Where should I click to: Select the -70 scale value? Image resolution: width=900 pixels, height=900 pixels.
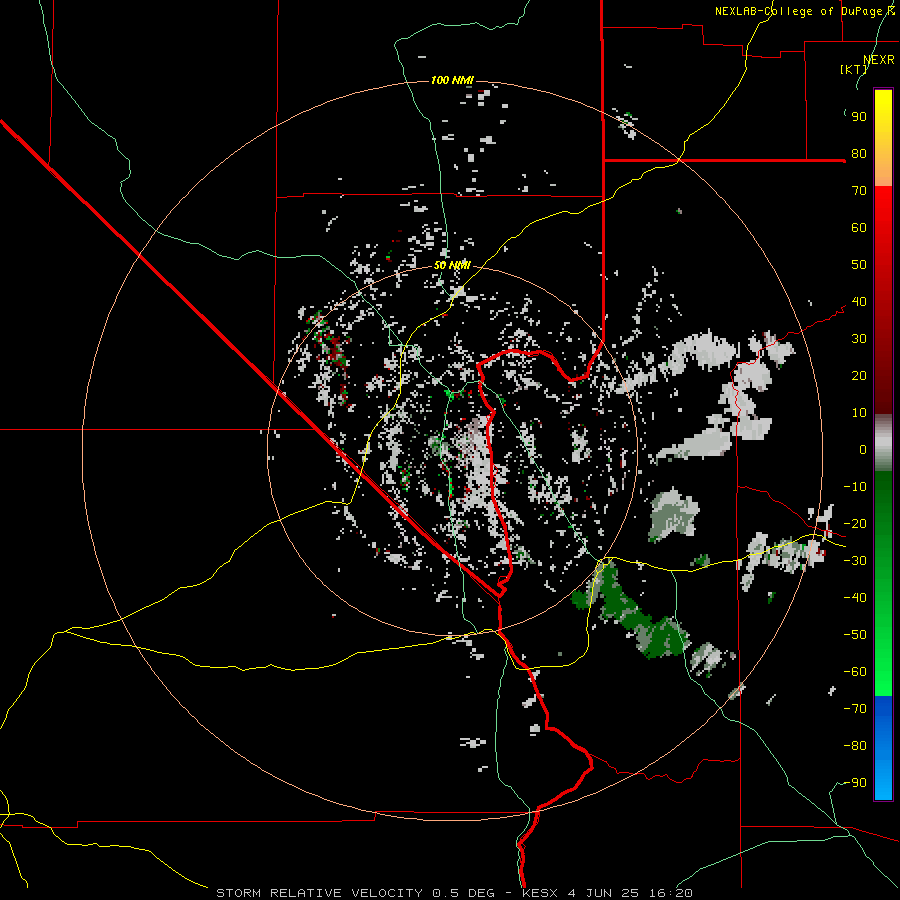[x=855, y=709]
